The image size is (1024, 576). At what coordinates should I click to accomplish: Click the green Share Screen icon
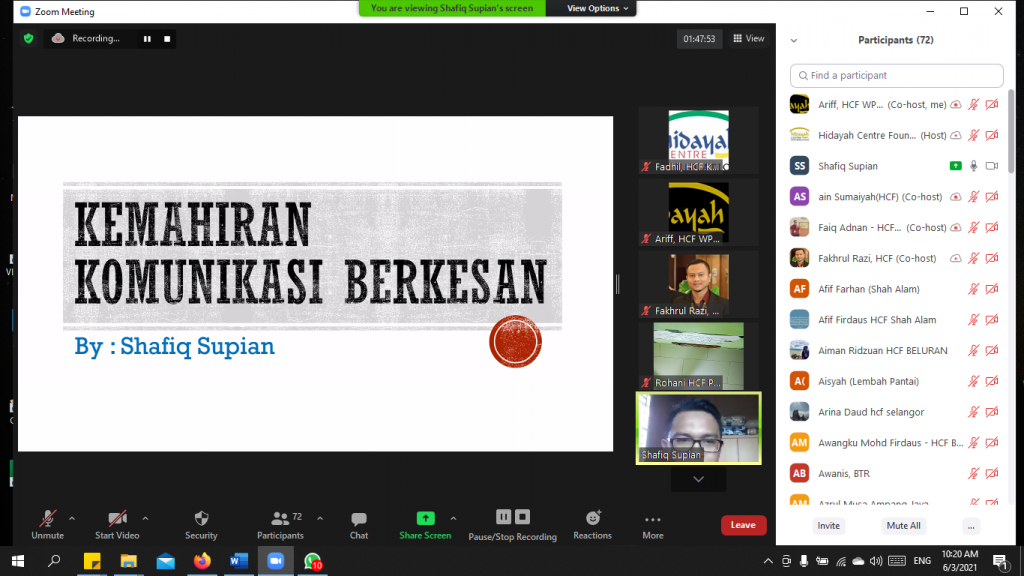(425, 518)
